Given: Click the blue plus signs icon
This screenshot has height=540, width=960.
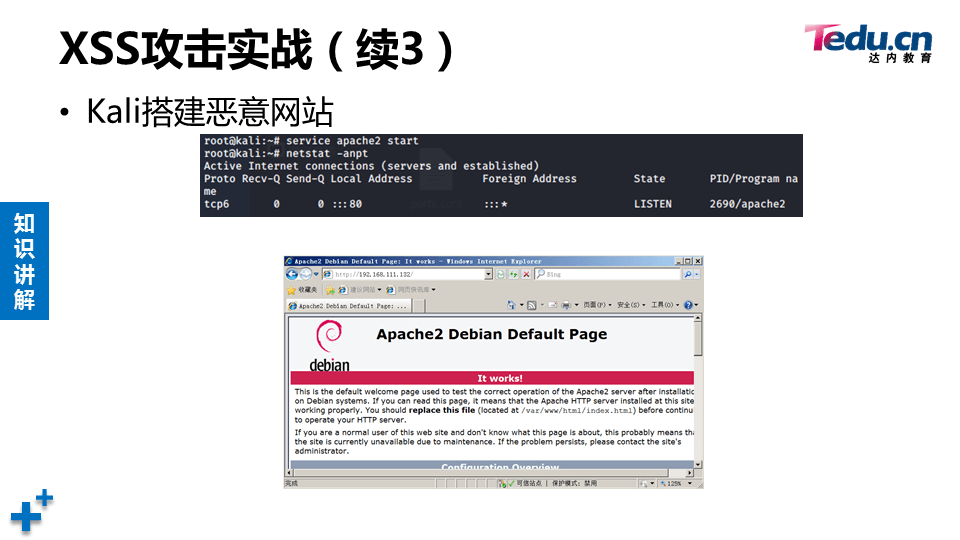Looking at the screenshot, I should click(x=32, y=511).
